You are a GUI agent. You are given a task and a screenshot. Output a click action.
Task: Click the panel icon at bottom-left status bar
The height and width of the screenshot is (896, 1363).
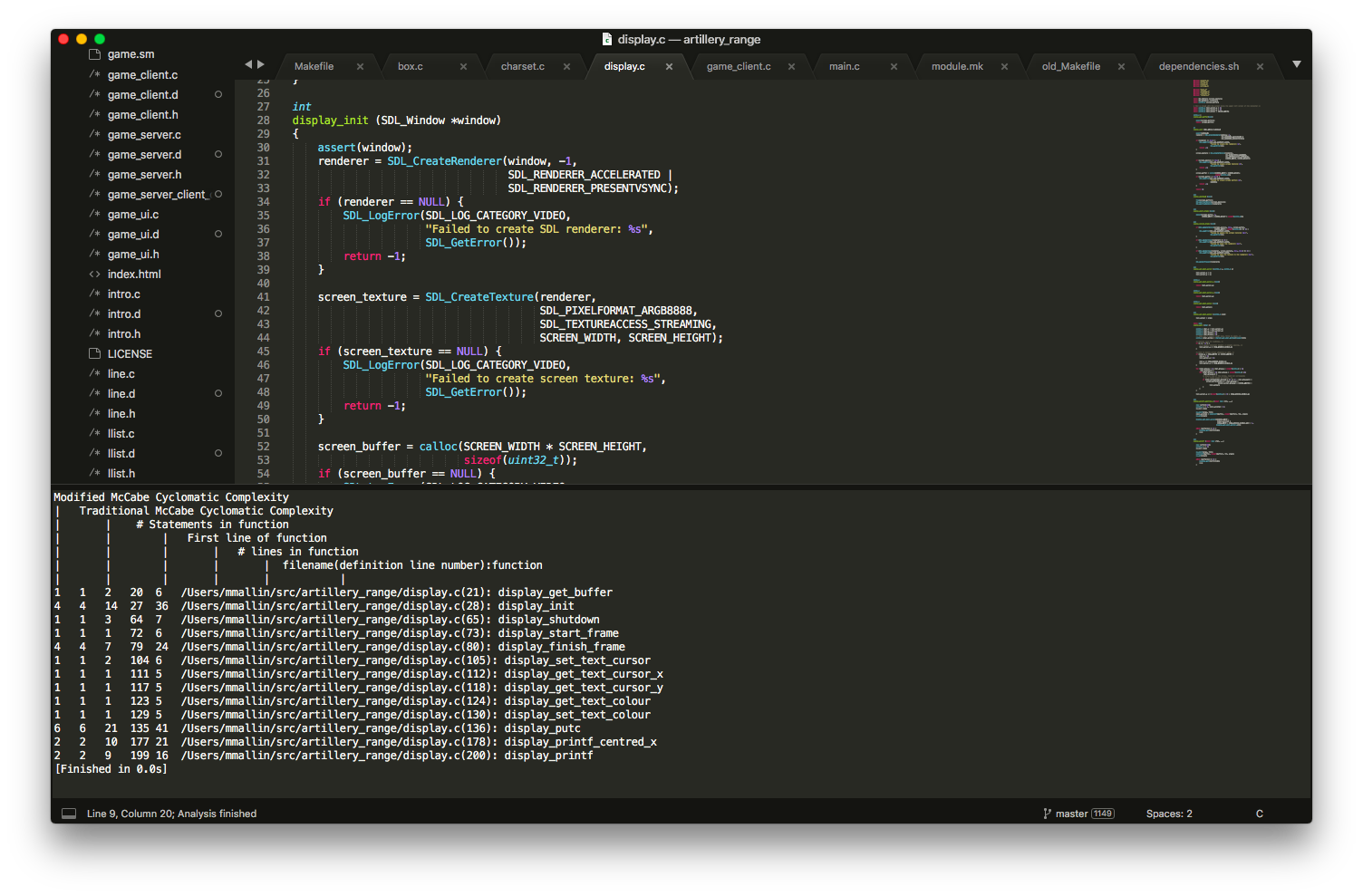(69, 813)
